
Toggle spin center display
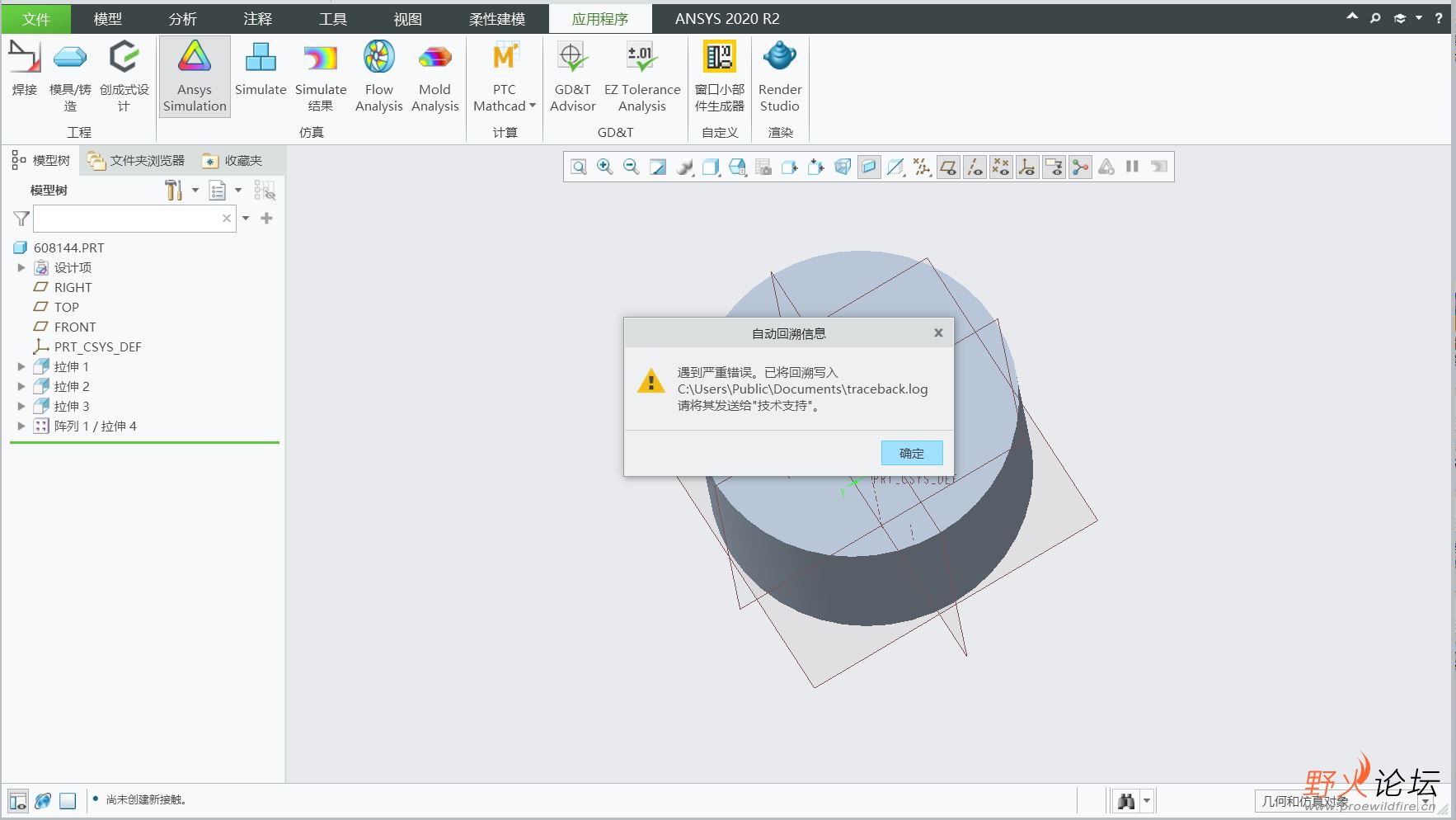tap(1080, 167)
